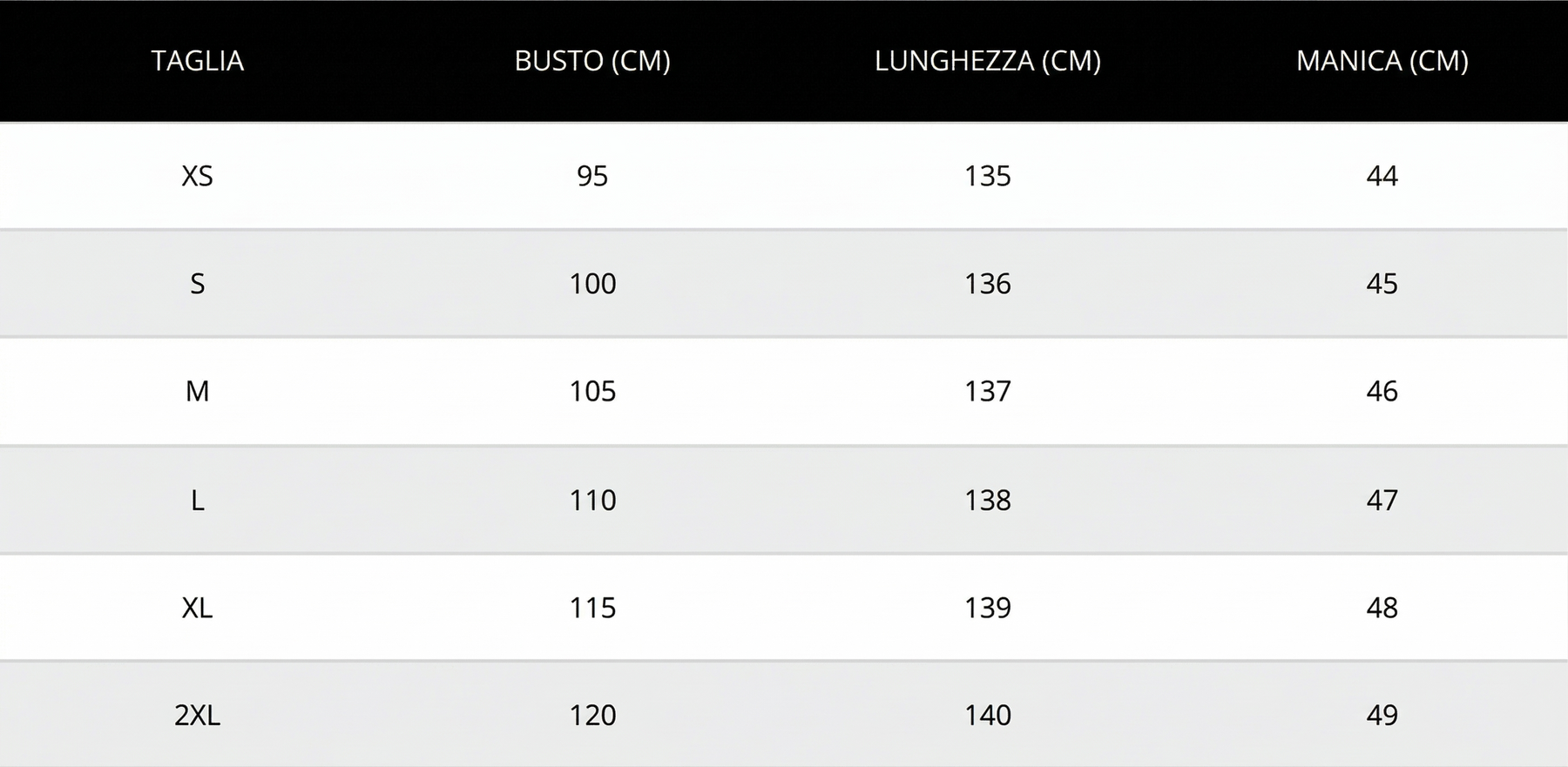Select the S size row label
Image resolution: width=1568 pixels, height=767 pixels.
click(198, 284)
